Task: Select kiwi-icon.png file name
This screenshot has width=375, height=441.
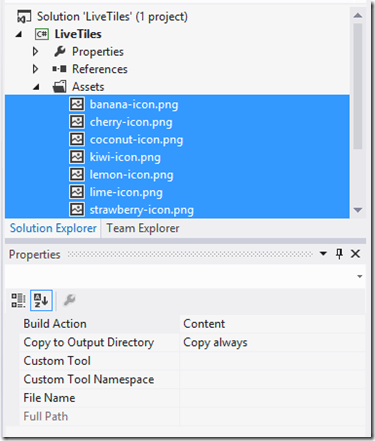Action: point(125,157)
